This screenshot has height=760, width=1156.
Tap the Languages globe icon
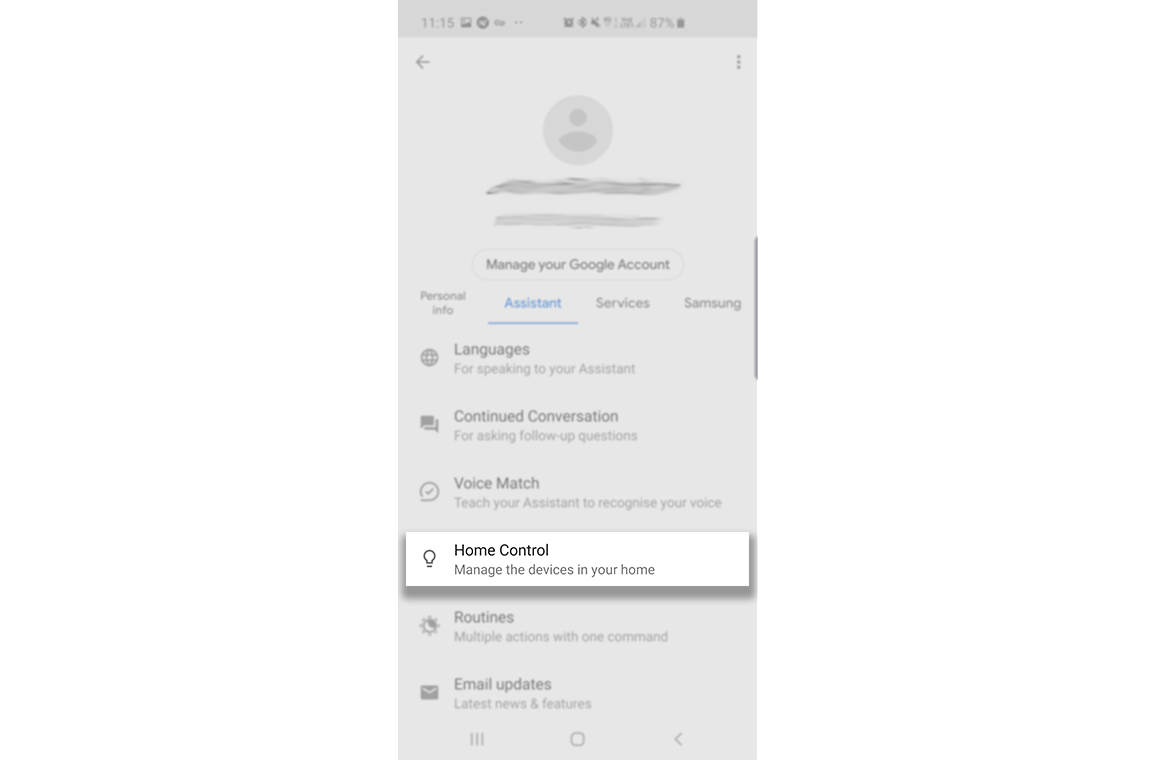point(429,358)
